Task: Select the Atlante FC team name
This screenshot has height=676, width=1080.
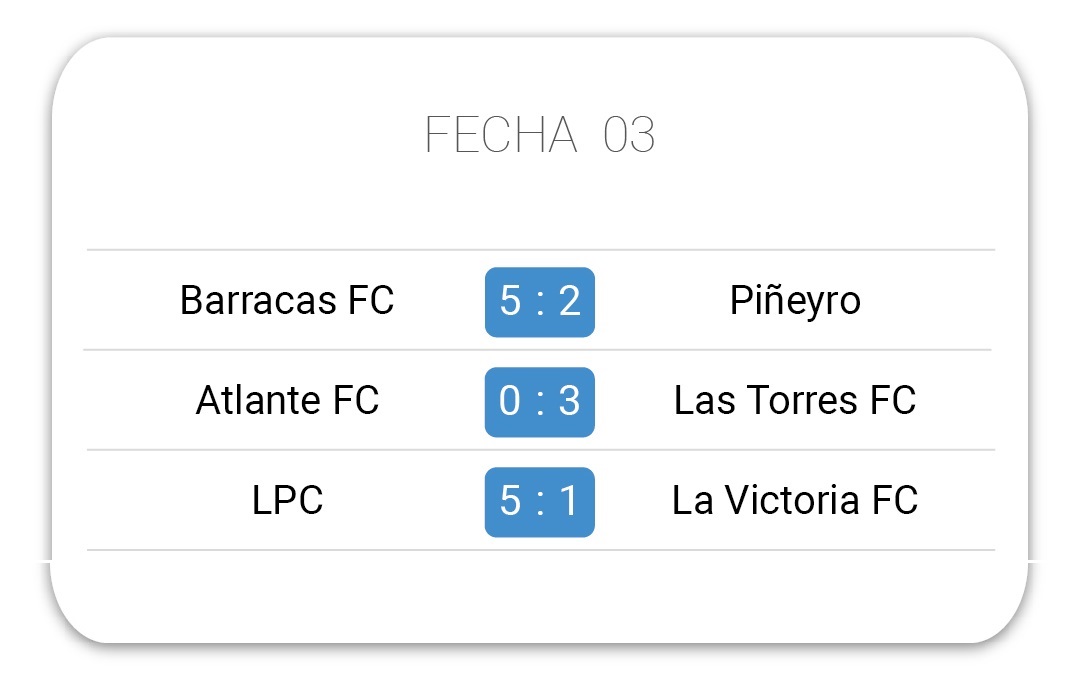Action: tap(287, 400)
